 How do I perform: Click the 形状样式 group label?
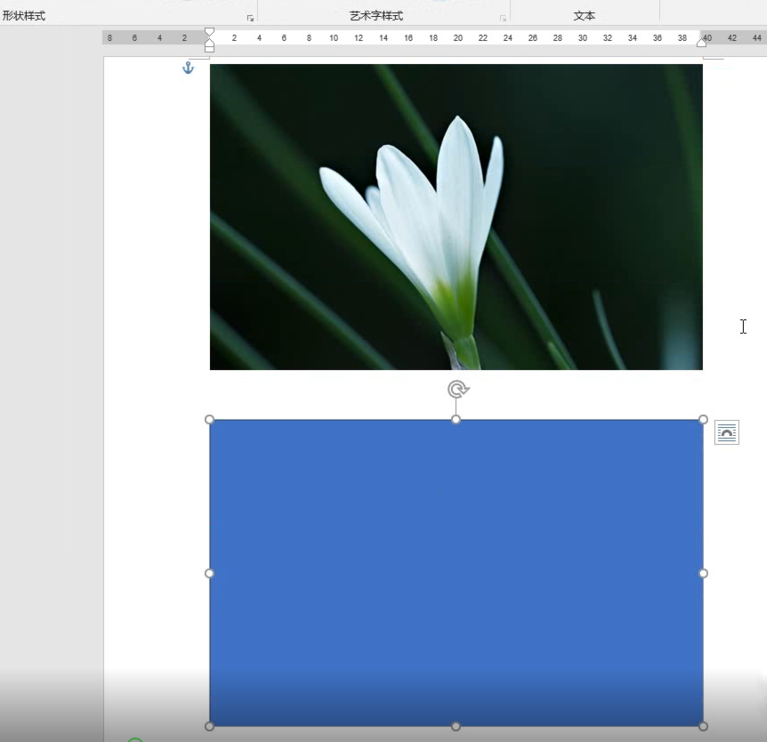(x=24, y=16)
